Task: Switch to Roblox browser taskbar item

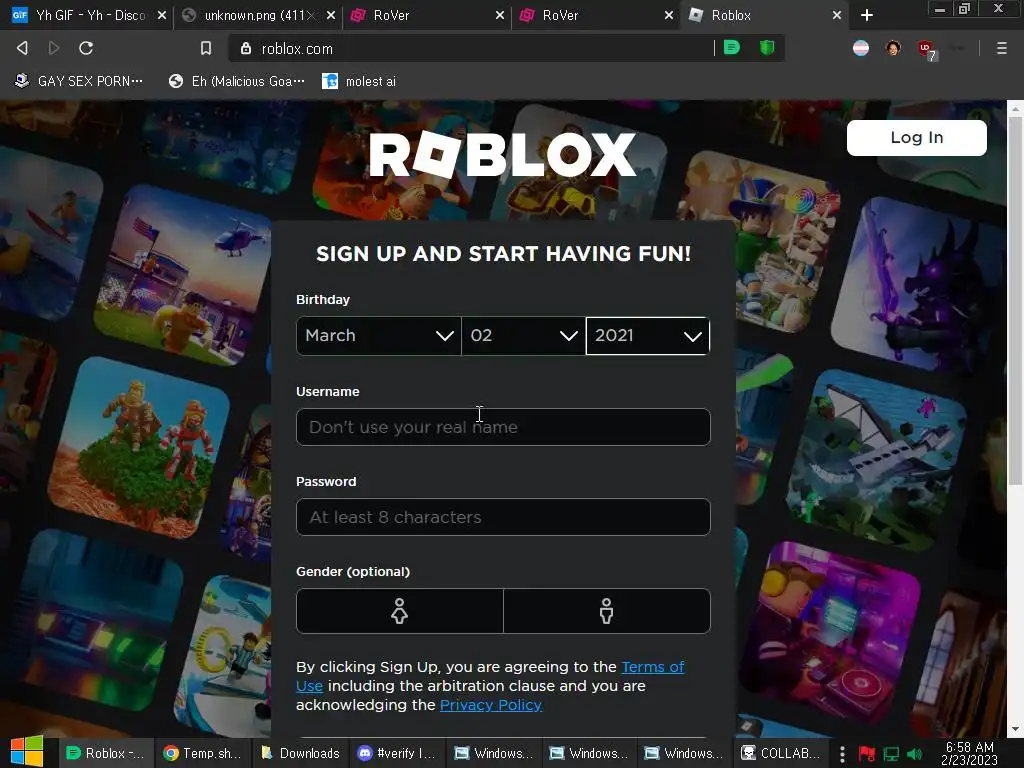Action: pyautogui.click(x=106, y=753)
